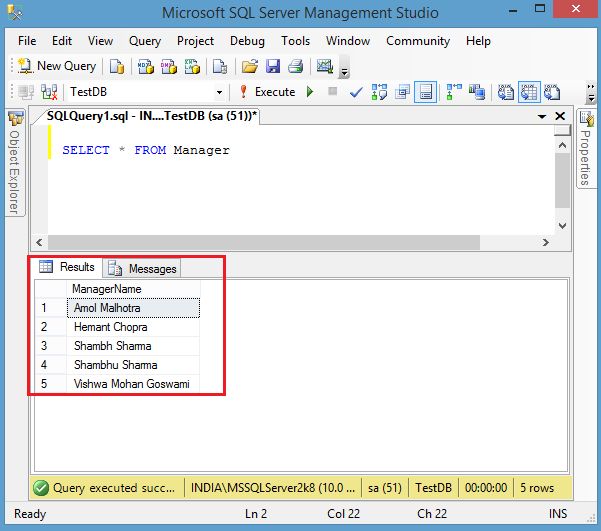Click the Print icon
The image size is (601, 531).
click(x=296, y=66)
